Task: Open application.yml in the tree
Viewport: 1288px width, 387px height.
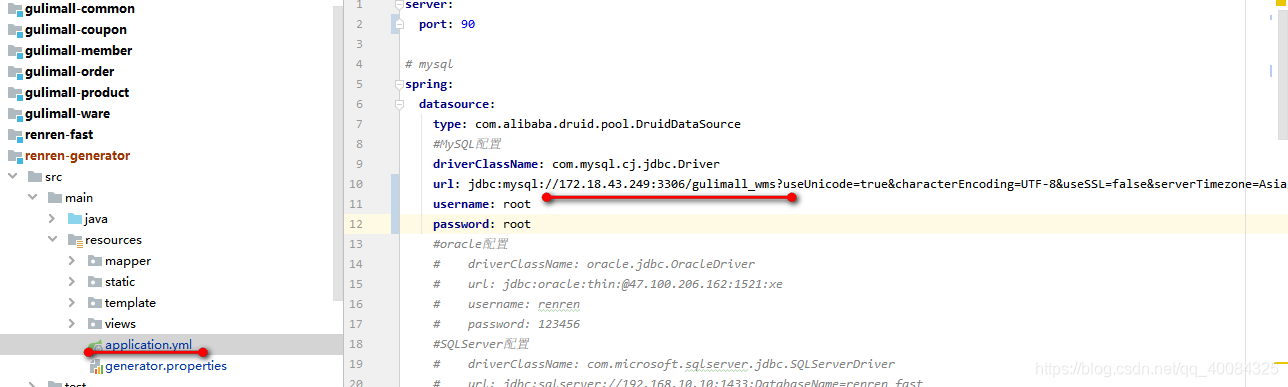Action: tap(149, 345)
